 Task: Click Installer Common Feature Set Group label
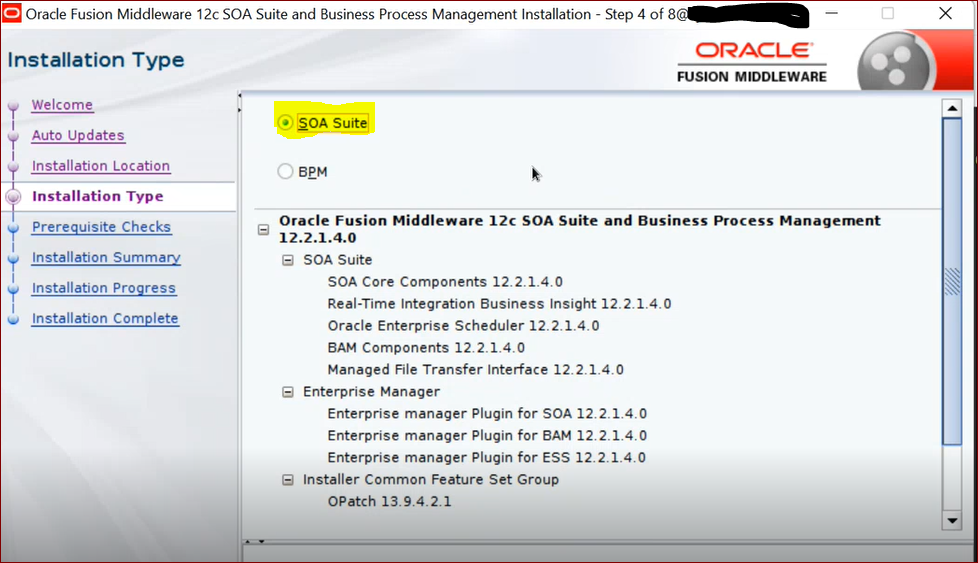pyautogui.click(x=431, y=479)
